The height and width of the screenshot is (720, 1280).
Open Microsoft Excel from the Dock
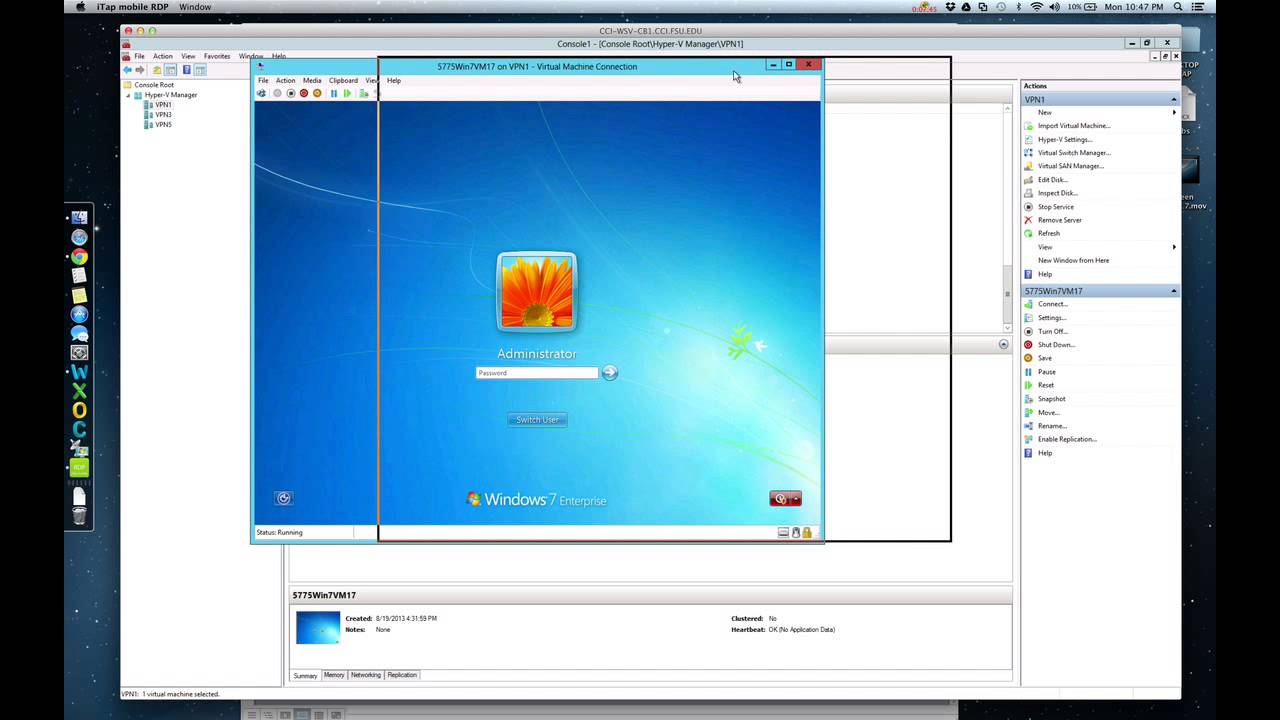click(x=79, y=391)
